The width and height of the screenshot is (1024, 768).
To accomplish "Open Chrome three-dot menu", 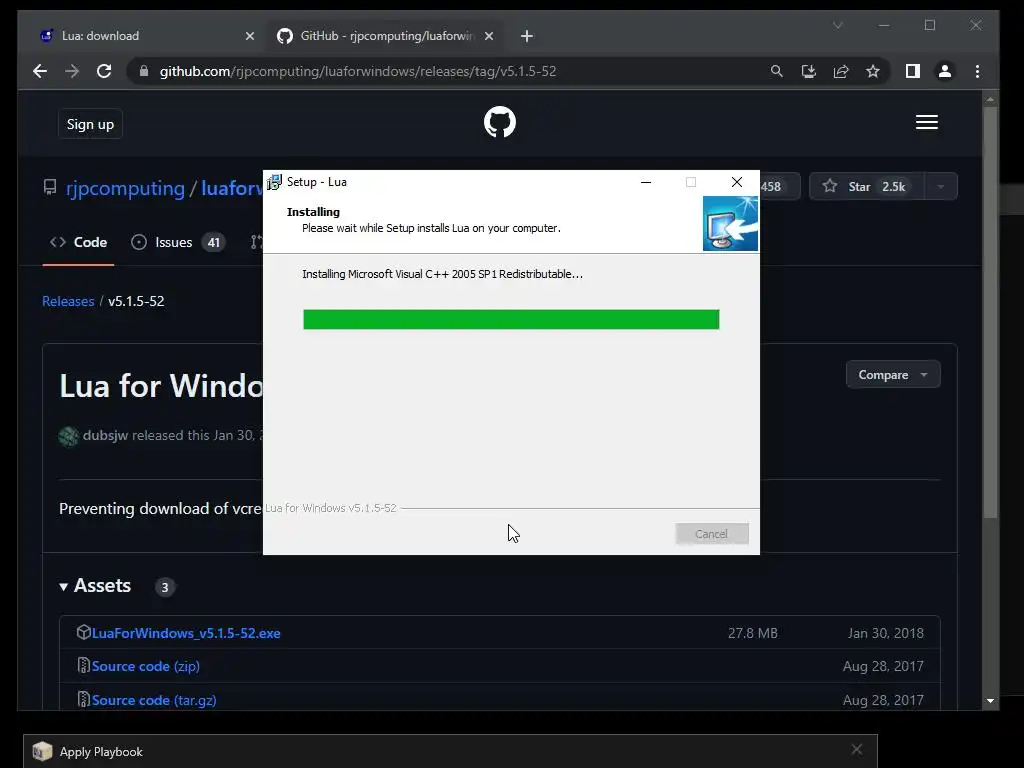I will point(978,71).
